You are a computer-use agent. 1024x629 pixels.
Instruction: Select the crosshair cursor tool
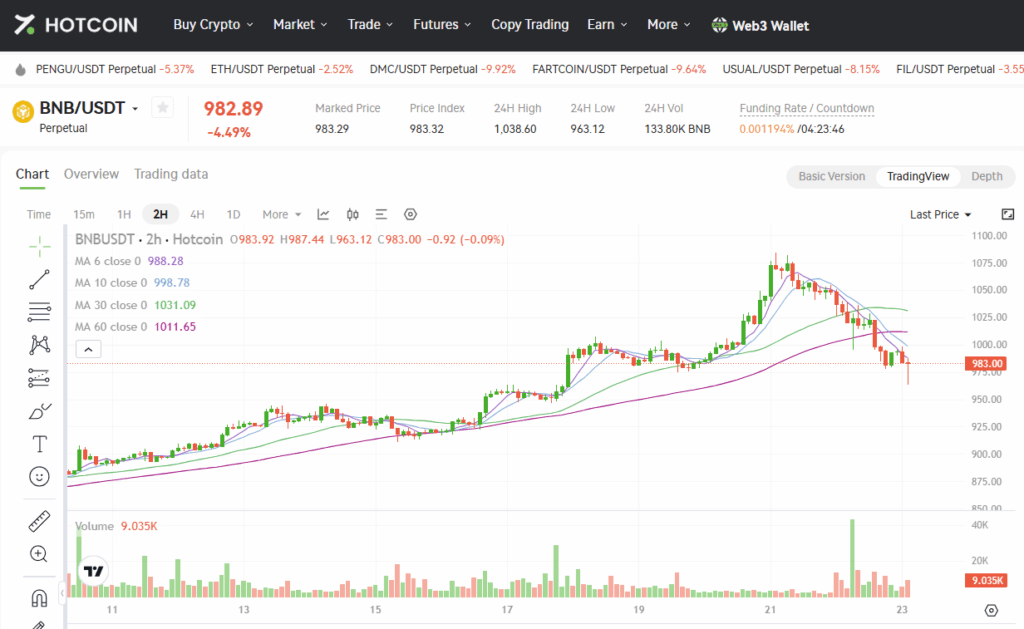39,245
